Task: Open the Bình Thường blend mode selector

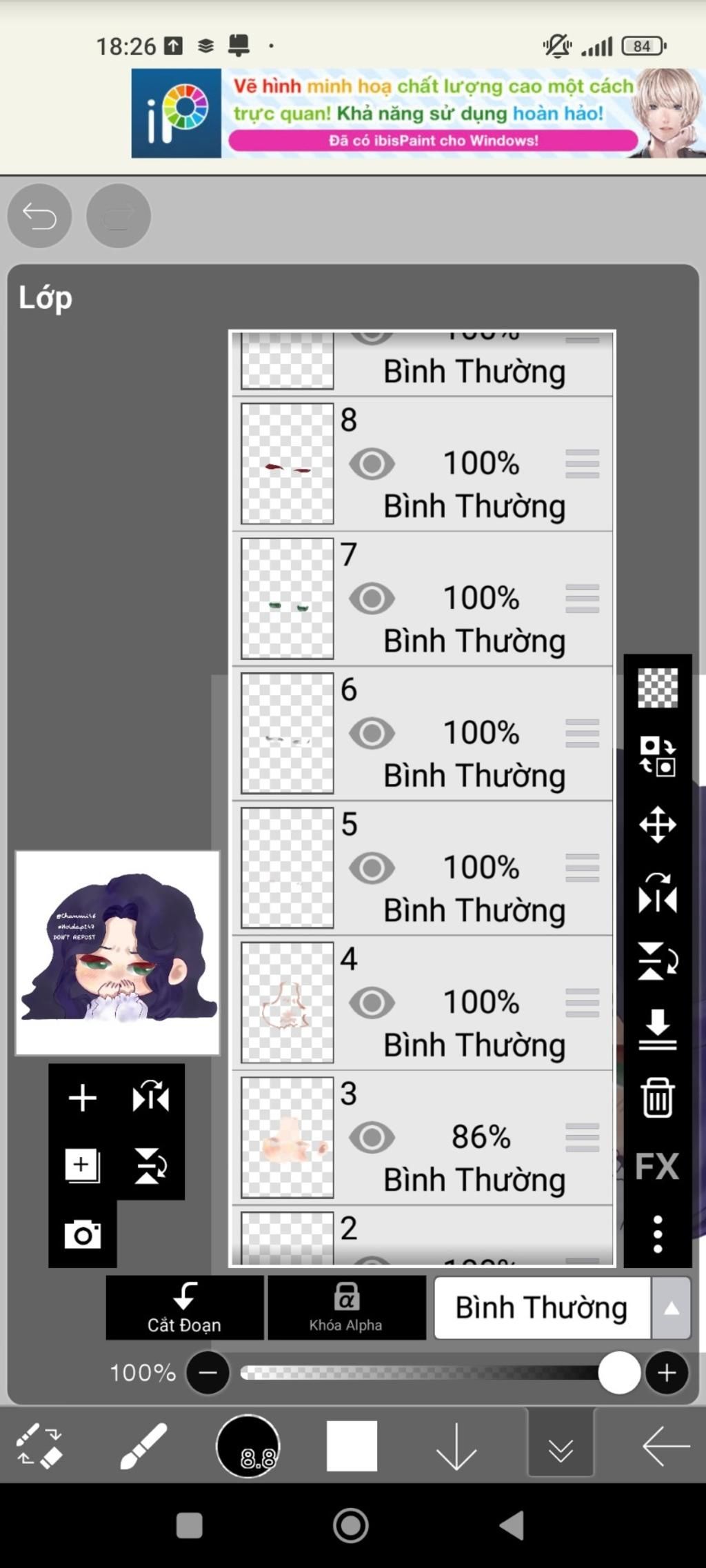Action: tap(542, 1308)
